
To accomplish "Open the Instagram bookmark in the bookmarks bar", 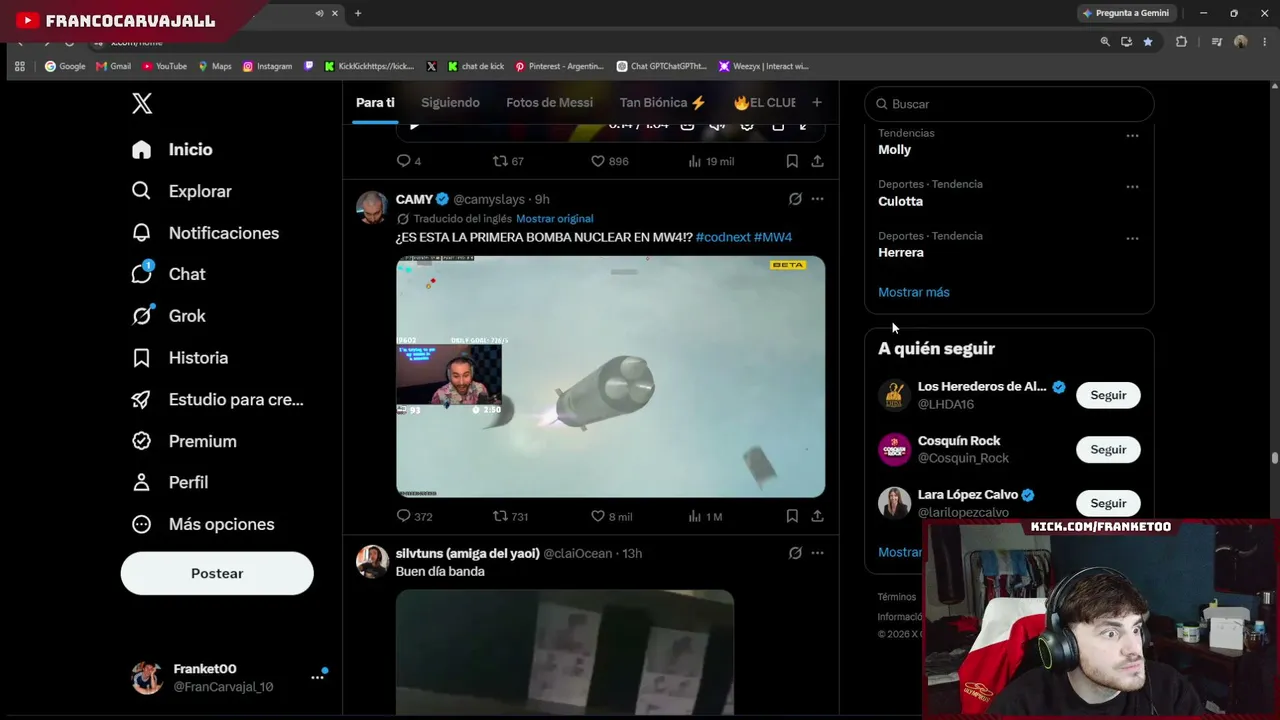I will point(267,66).
